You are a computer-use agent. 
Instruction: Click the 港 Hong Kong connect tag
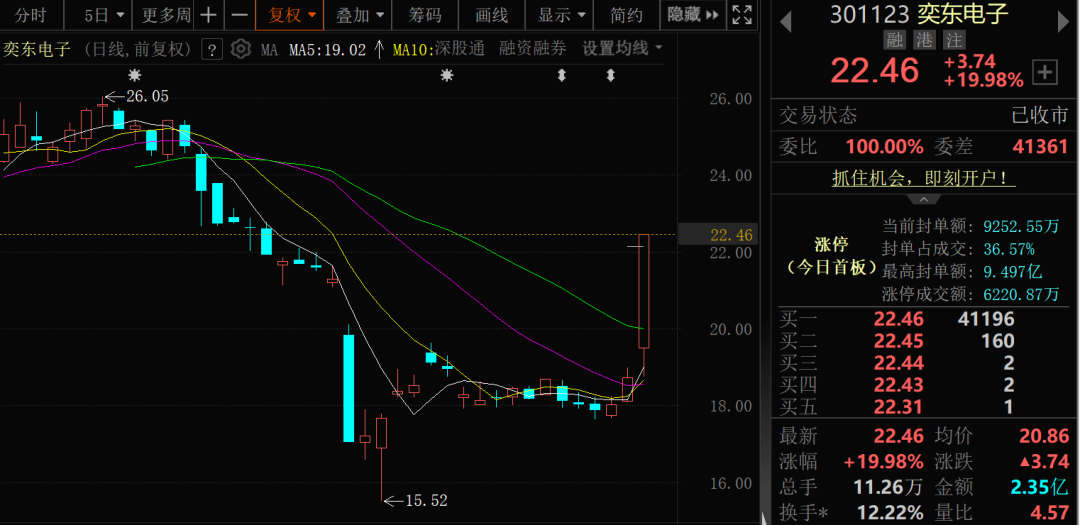click(924, 39)
